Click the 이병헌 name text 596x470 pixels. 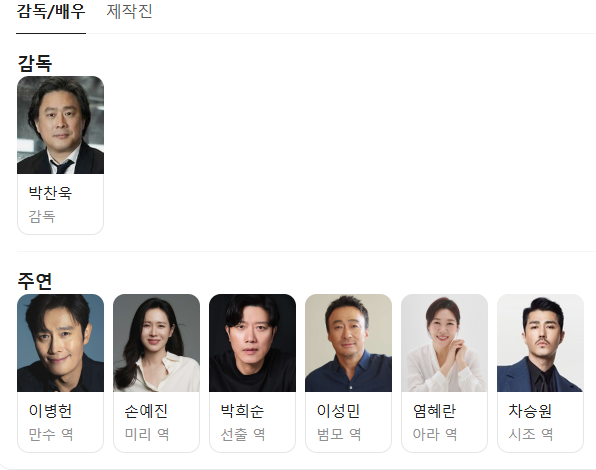[50, 411]
